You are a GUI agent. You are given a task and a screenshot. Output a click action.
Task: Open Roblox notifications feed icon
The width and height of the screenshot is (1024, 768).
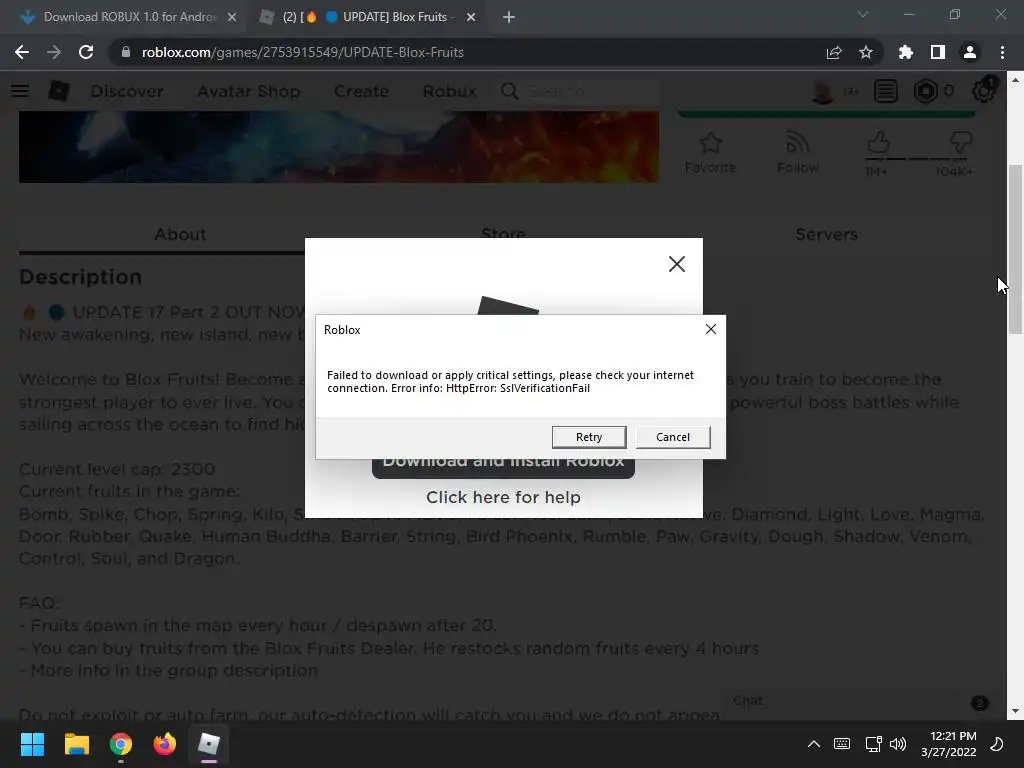886,91
